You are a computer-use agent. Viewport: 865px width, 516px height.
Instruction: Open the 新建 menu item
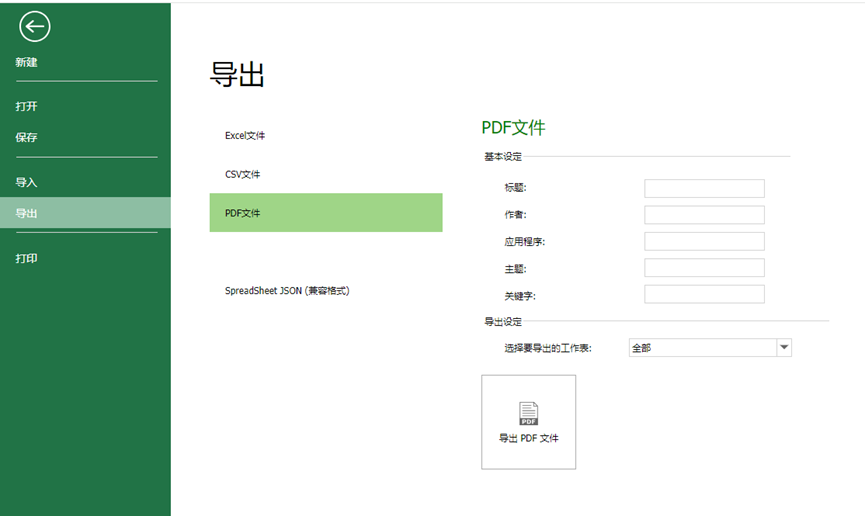pyautogui.click(x=26, y=62)
